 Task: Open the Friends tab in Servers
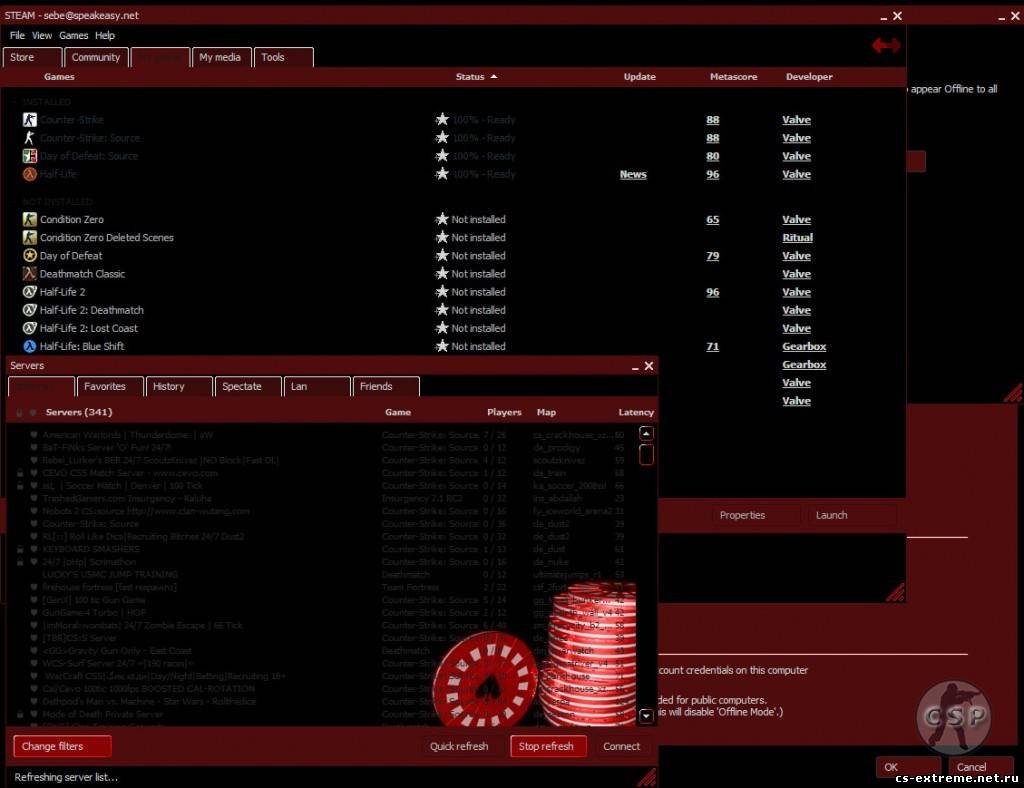tap(386, 386)
